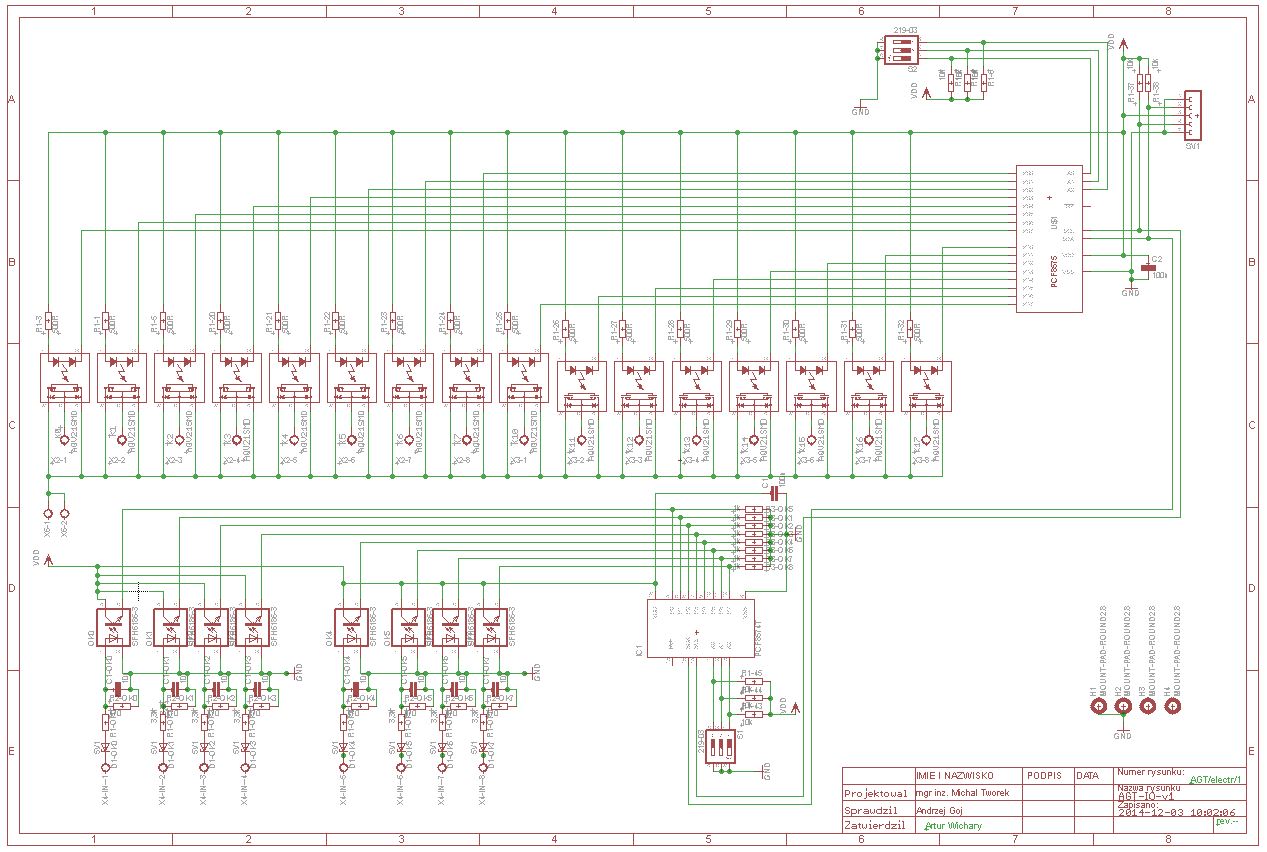Select the S1 DIP switch near IC1

point(721,746)
